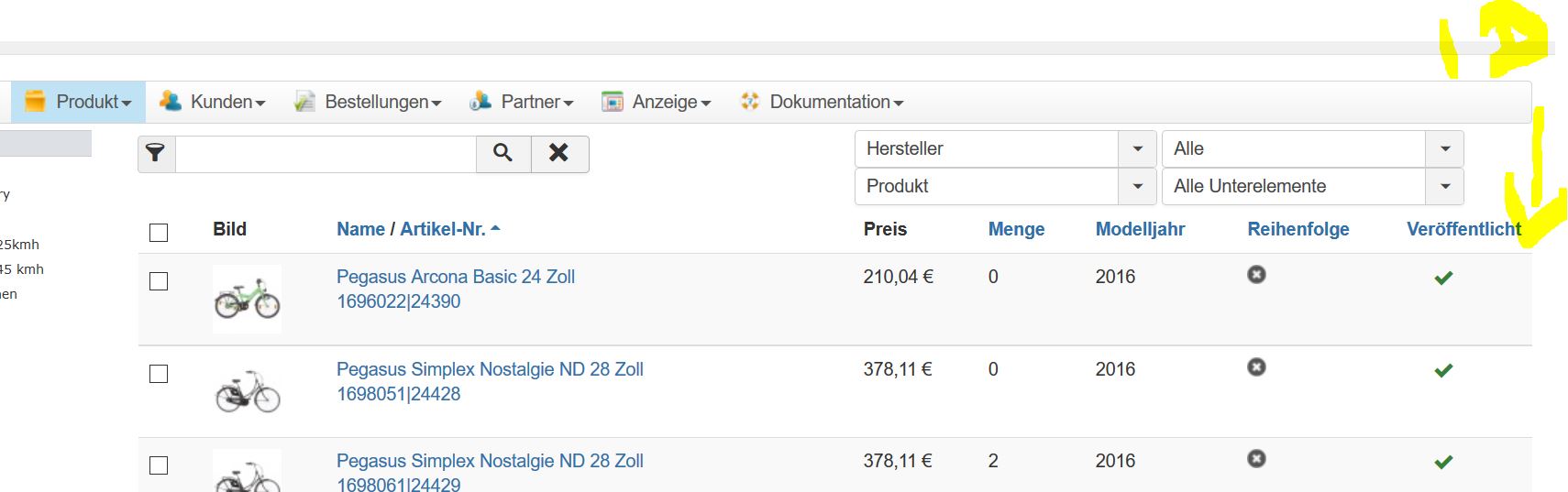
Task: Click the filter funnel icon
Action: click(156, 154)
